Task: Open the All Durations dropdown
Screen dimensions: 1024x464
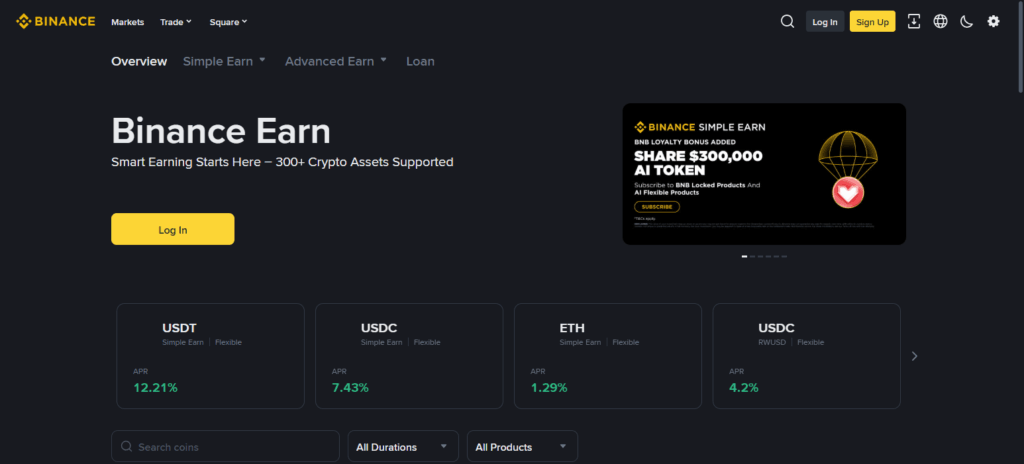Action: pos(403,447)
